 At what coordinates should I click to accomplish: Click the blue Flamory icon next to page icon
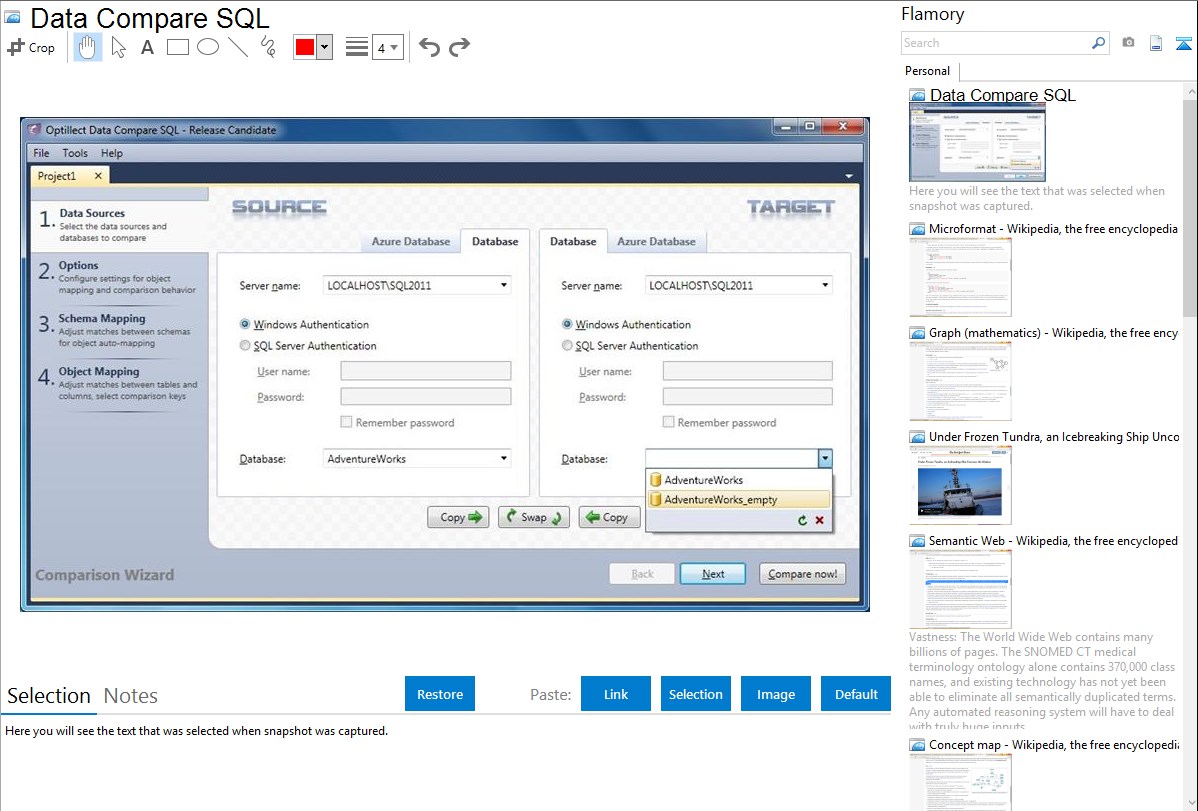point(1183,43)
